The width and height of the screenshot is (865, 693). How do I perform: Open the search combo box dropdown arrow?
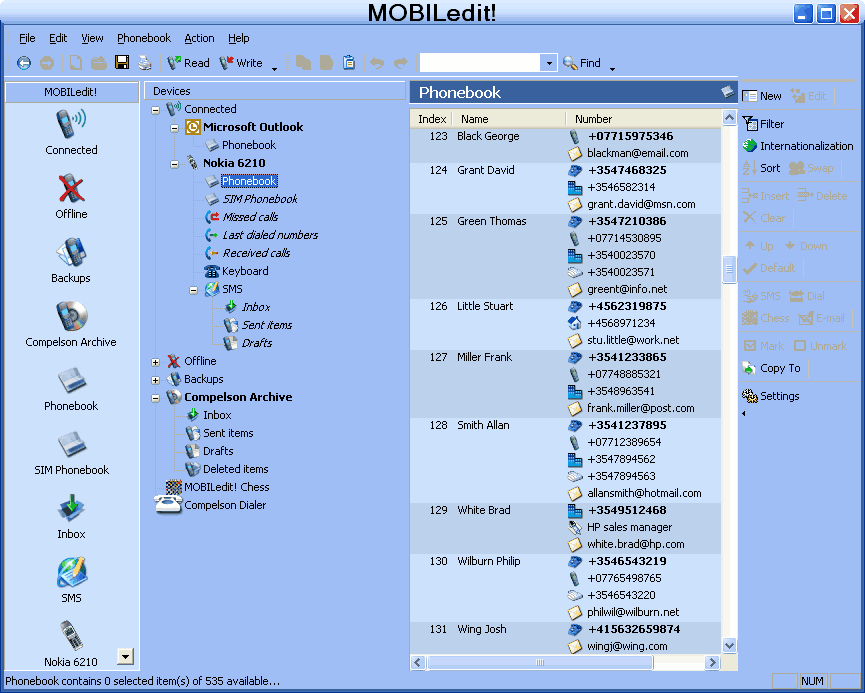pyautogui.click(x=549, y=63)
